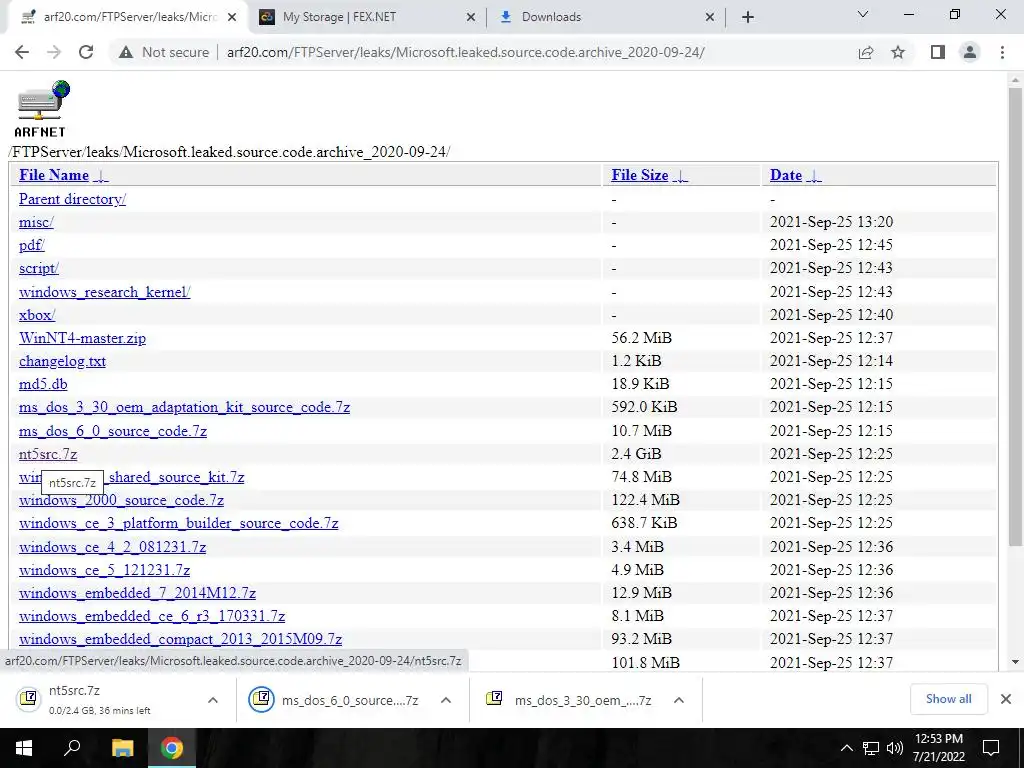Share this page using the share icon

coord(865,52)
